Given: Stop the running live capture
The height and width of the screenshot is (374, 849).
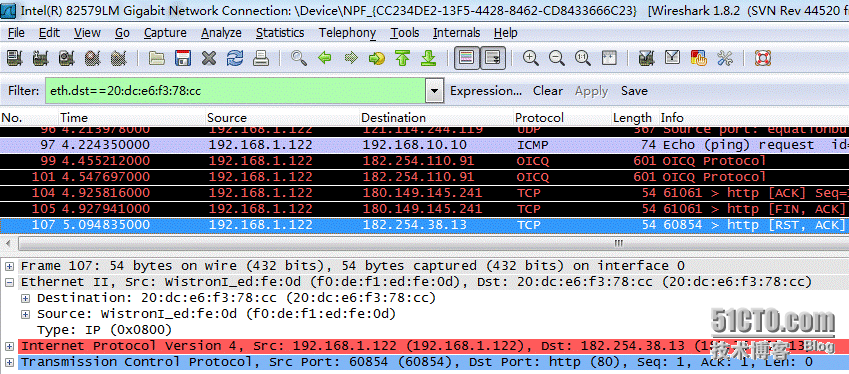Looking at the screenshot, I should [93, 58].
